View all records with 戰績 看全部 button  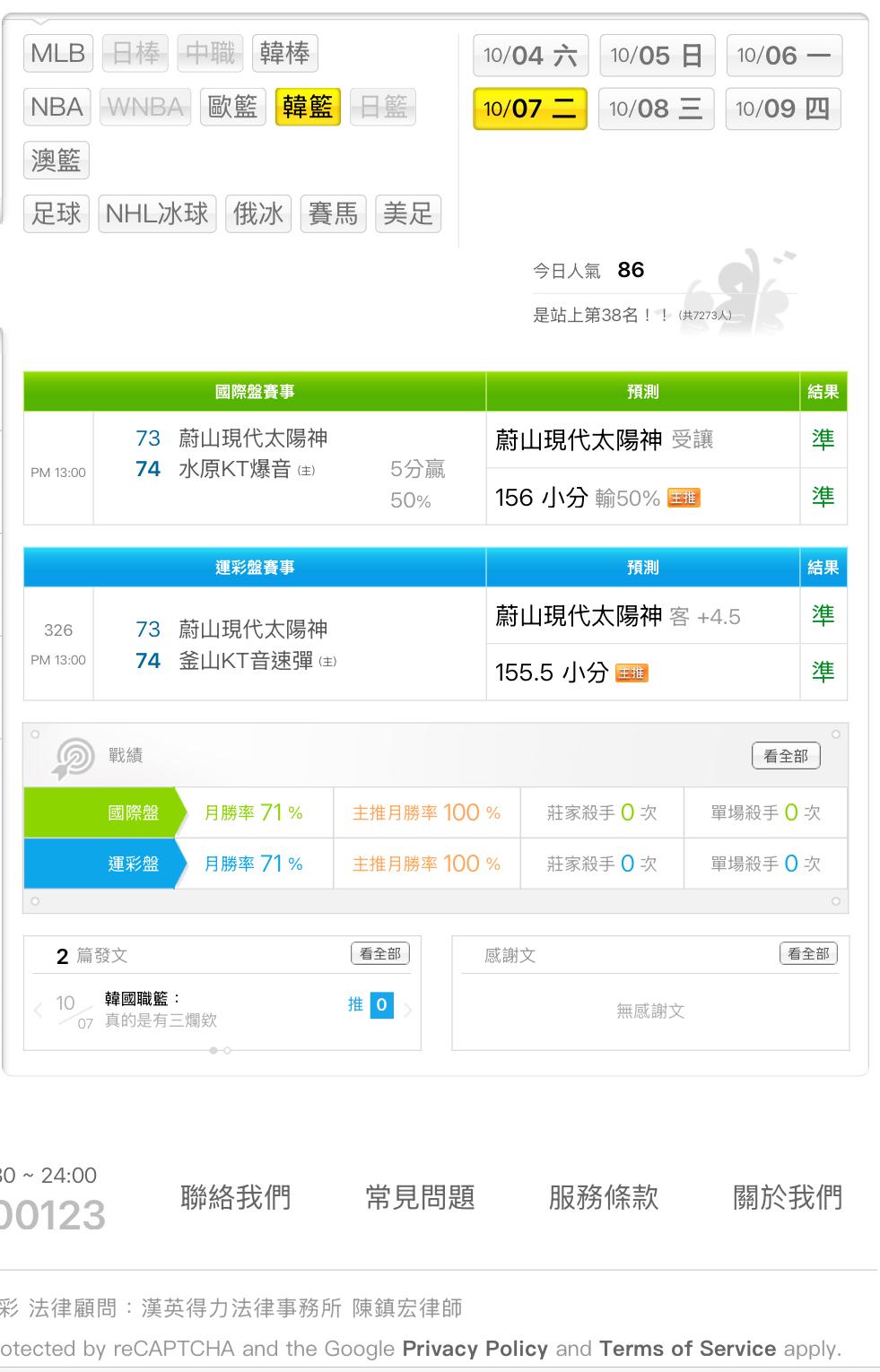point(786,756)
